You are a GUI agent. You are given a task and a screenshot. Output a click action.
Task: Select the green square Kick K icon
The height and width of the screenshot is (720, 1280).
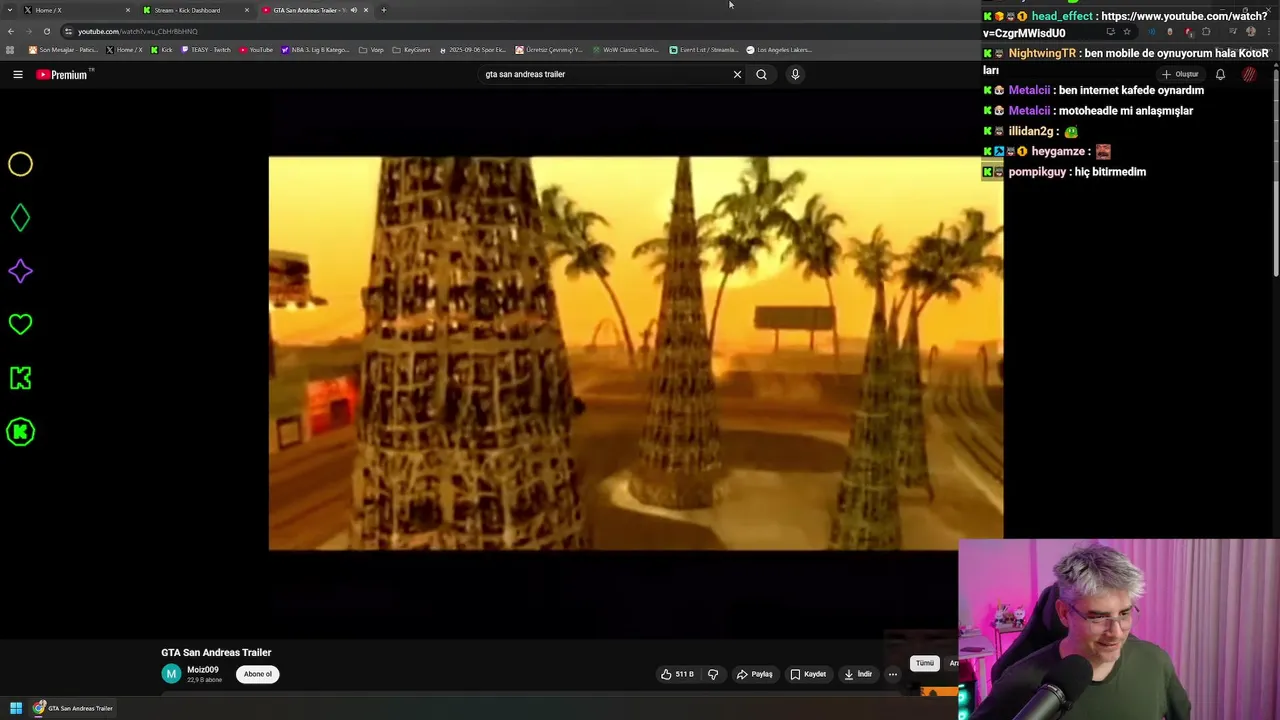20,378
